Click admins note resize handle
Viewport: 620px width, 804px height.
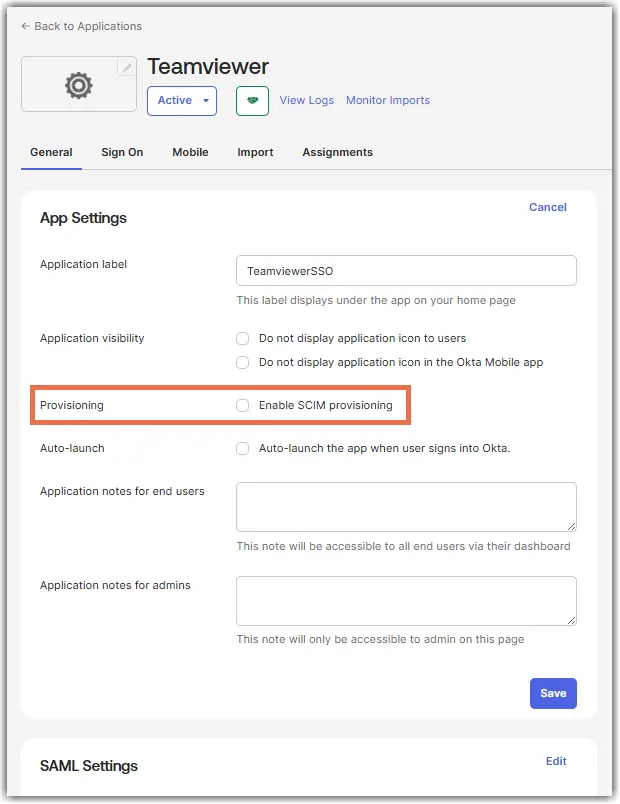571,620
